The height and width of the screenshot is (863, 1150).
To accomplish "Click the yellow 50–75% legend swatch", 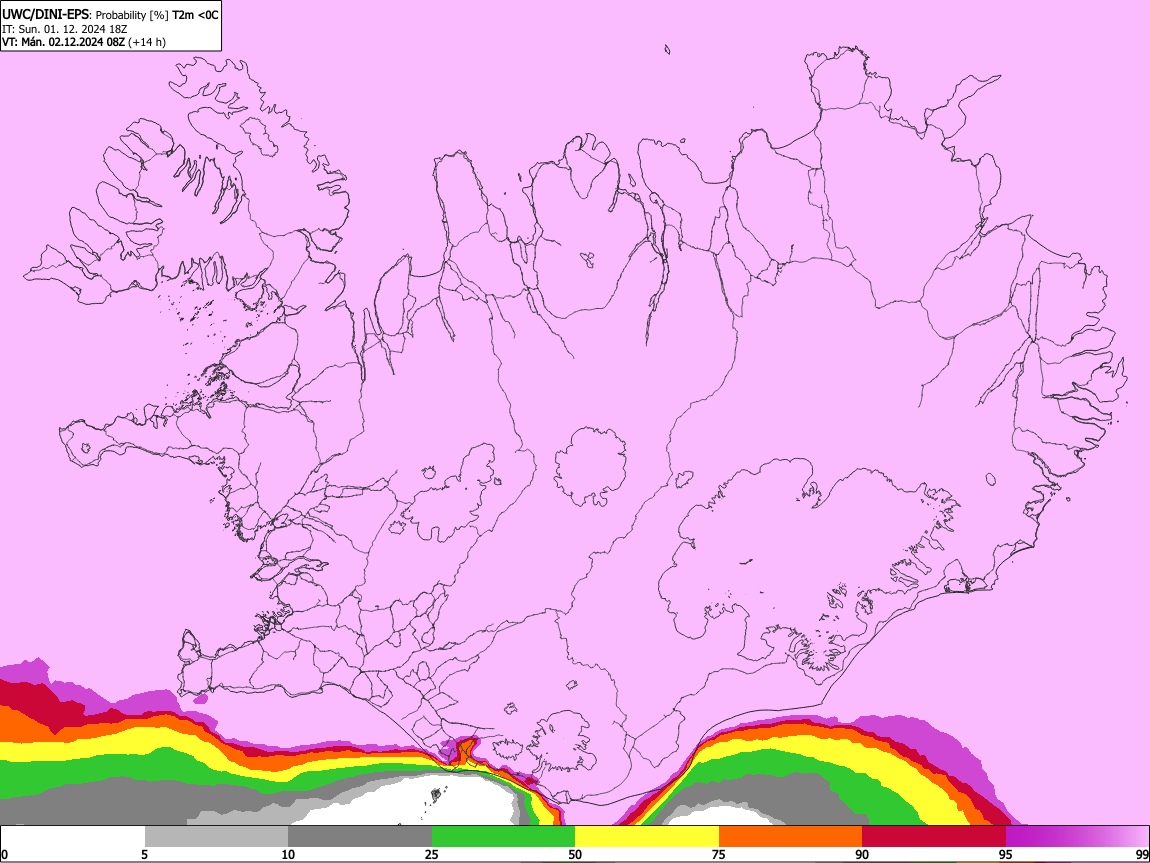I will click(x=647, y=837).
